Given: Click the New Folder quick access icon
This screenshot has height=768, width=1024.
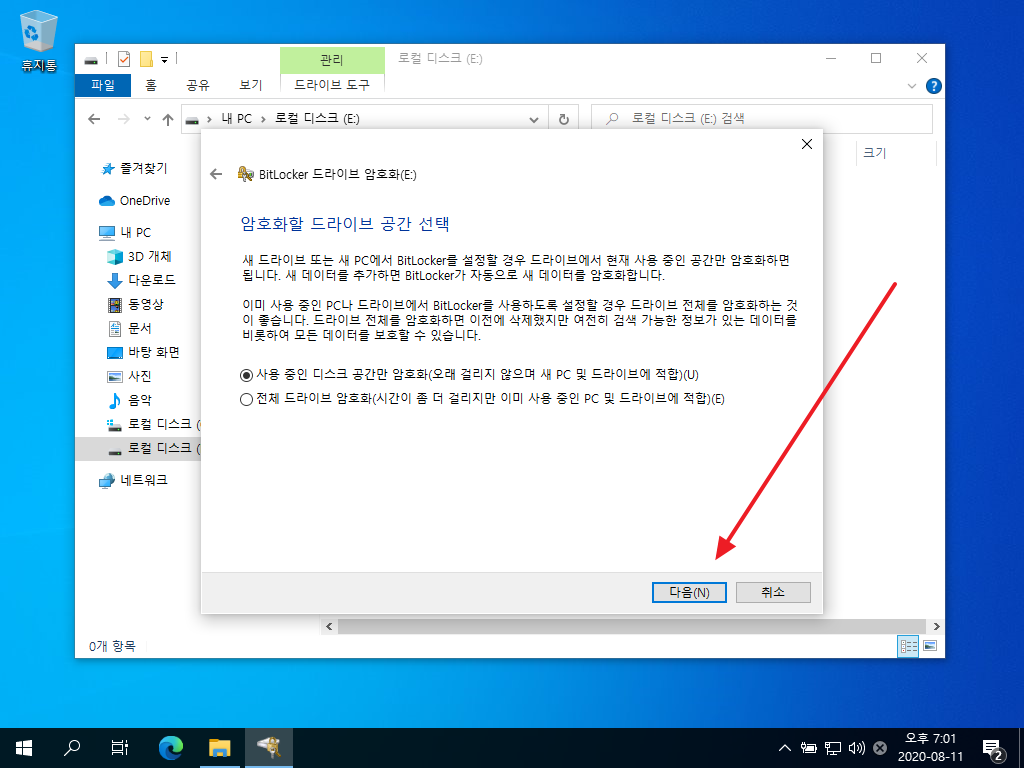Looking at the screenshot, I should point(146,59).
